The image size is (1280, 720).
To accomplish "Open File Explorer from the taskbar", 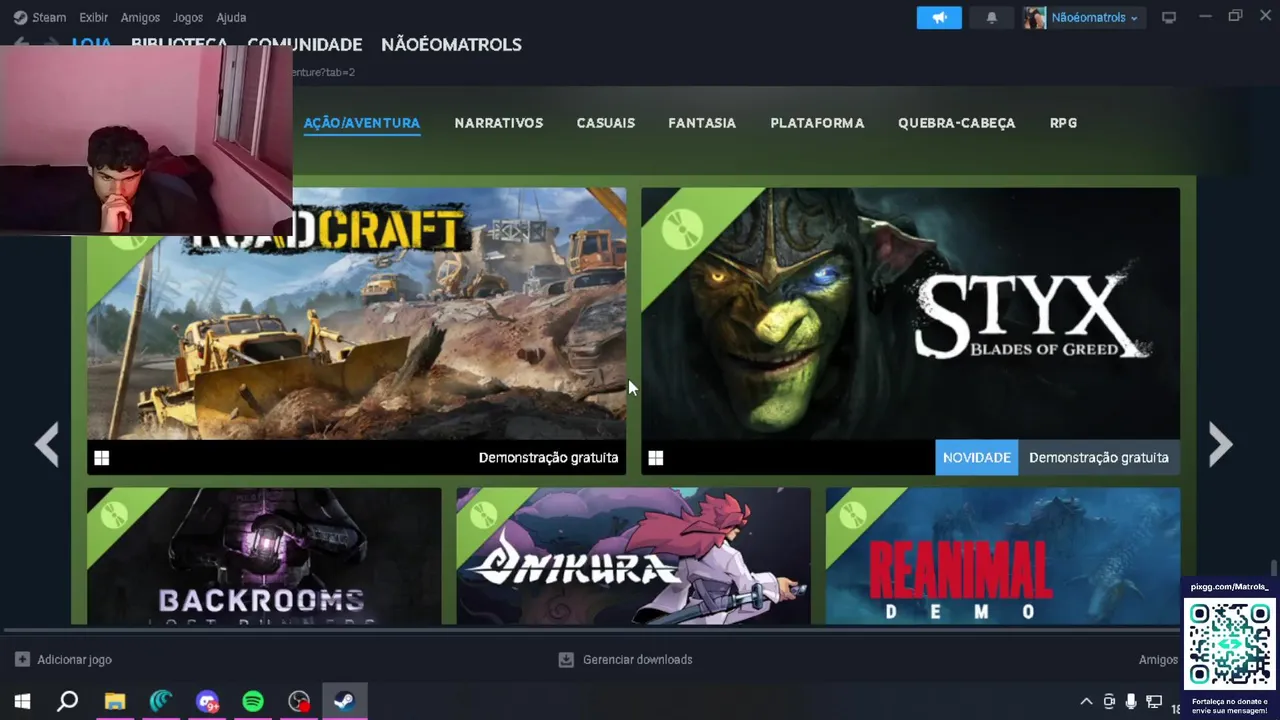I will 115,702.
